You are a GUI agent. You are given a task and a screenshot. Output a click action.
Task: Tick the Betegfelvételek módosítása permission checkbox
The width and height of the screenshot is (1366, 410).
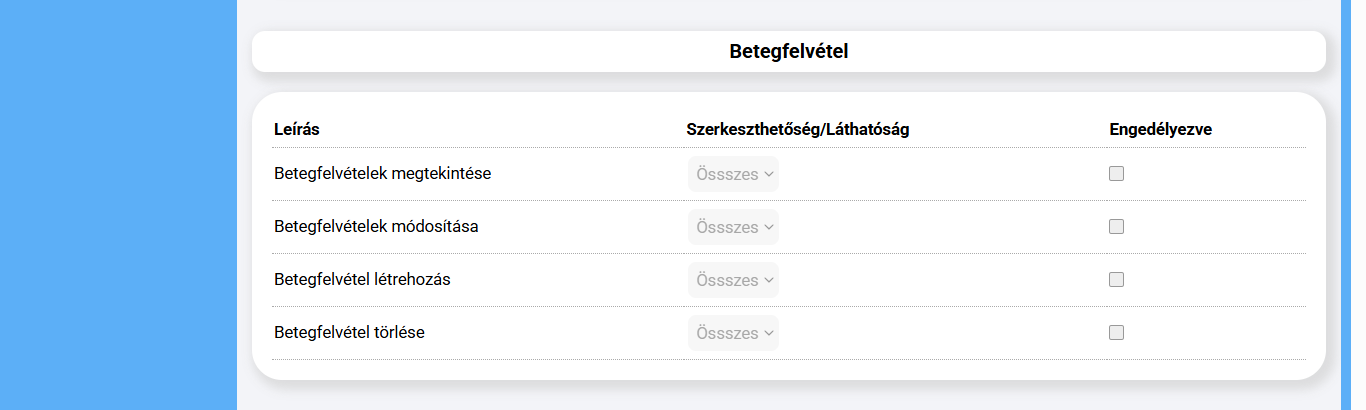1116,227
